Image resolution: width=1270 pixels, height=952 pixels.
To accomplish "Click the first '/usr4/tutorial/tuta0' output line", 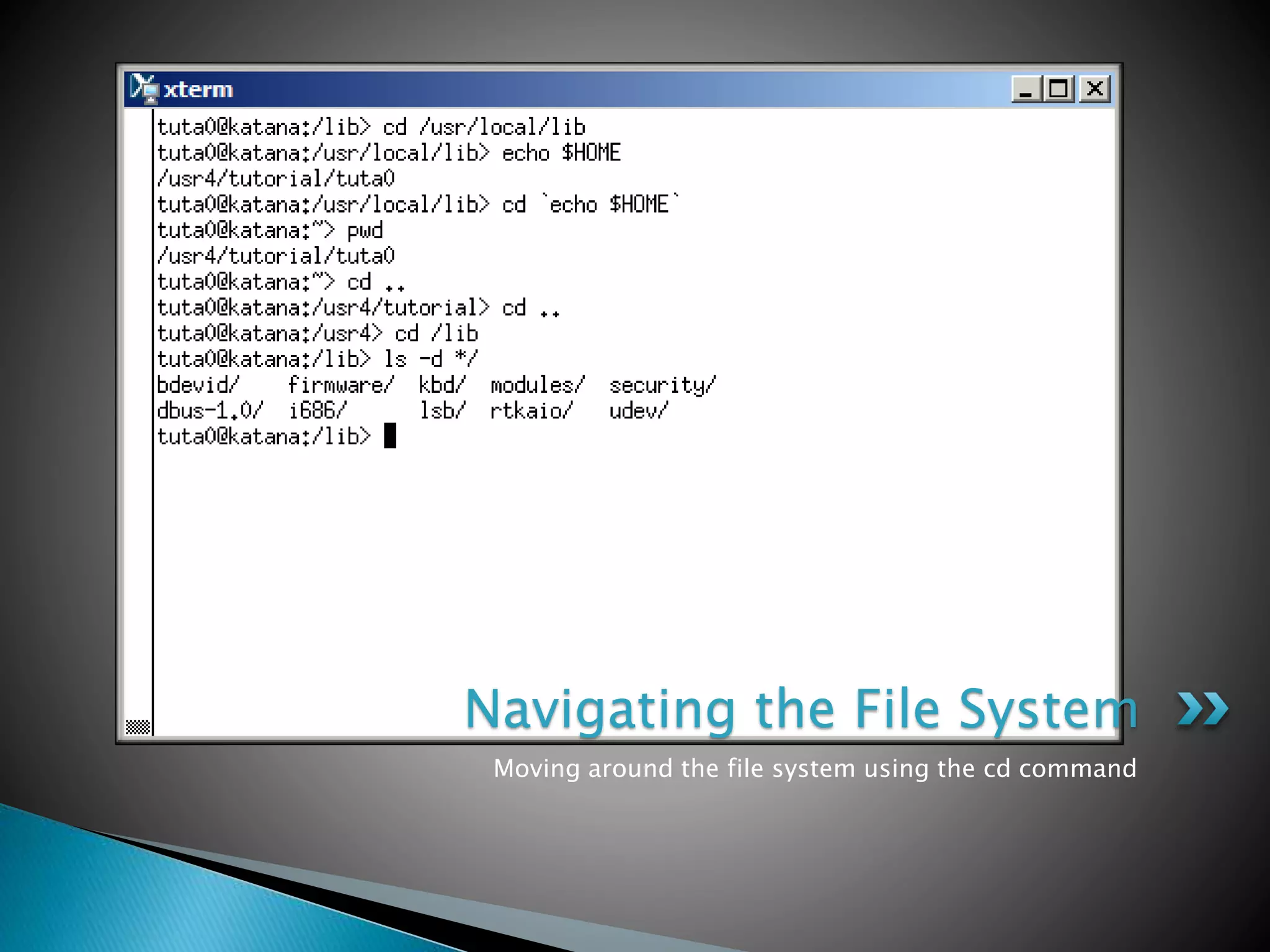I will coord(276,179).
